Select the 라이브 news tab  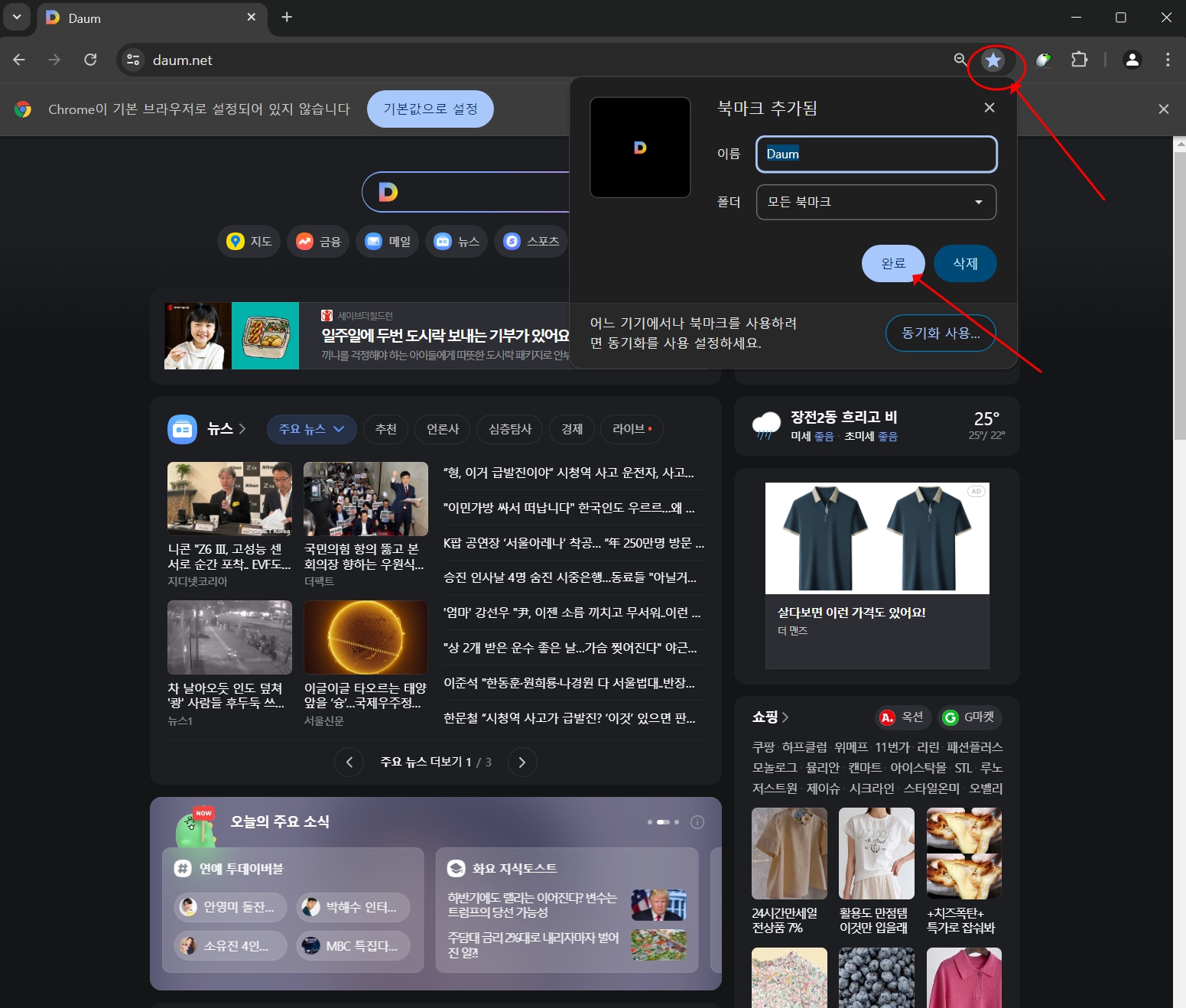632,429
